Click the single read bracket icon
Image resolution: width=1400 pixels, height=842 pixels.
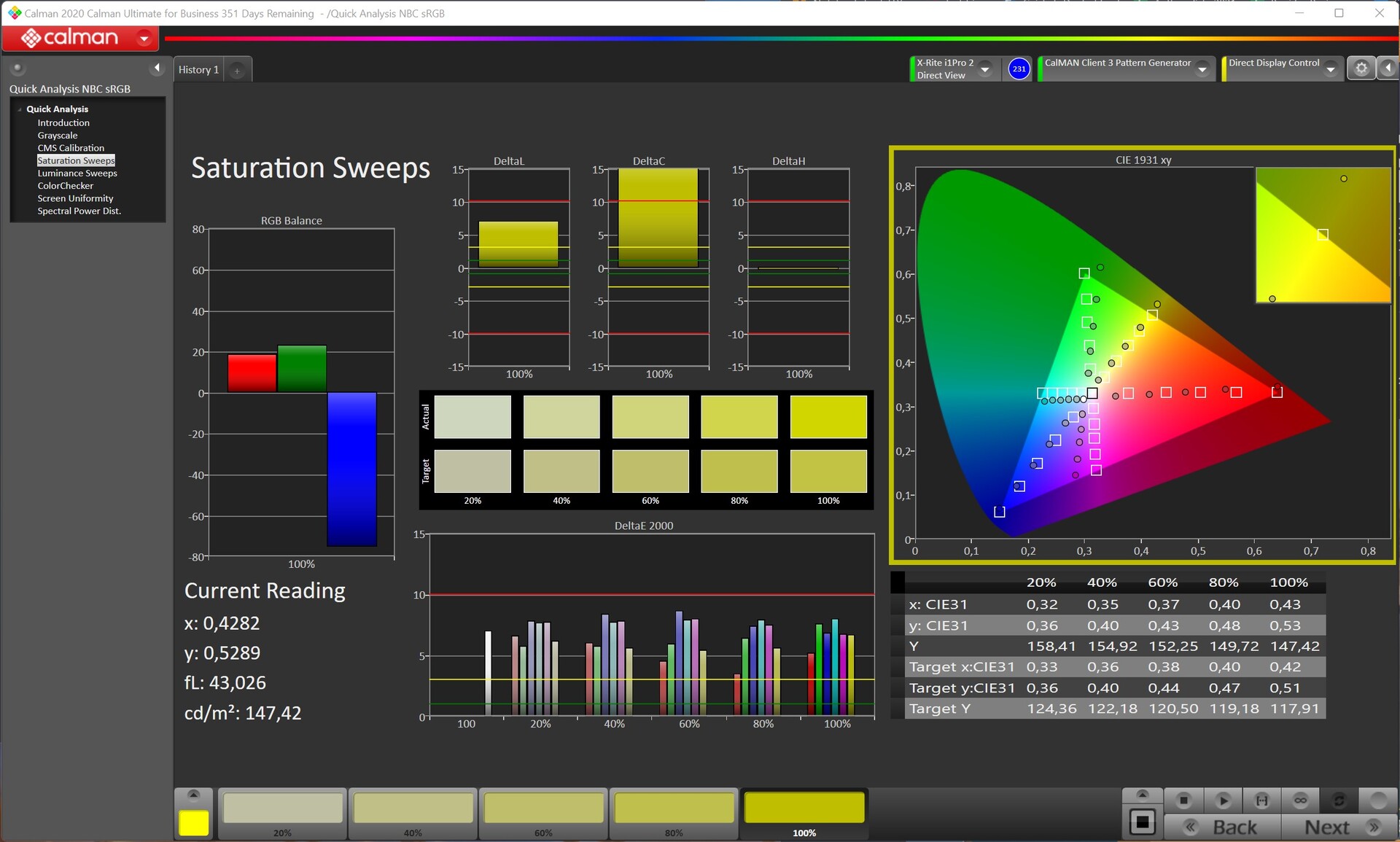(1261, 800)
